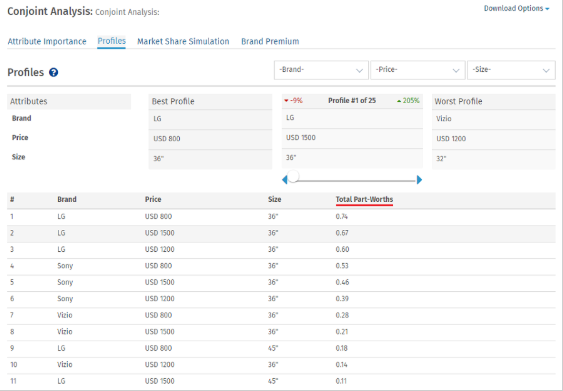The image size is (563, 391).
Task: Click the Brand column header in table
Action: point(67,200)
